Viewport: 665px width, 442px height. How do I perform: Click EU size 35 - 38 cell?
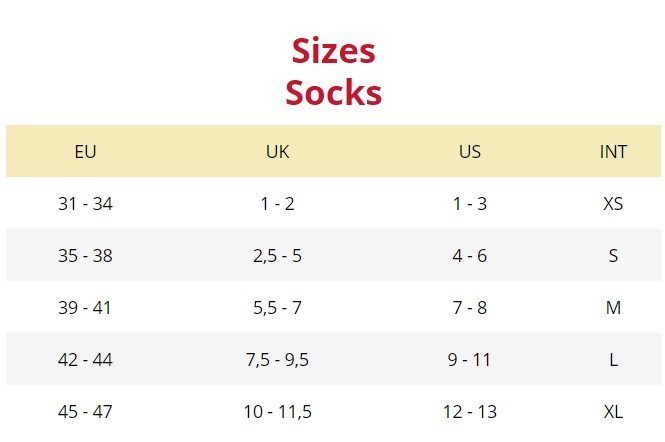pos(85,256)
